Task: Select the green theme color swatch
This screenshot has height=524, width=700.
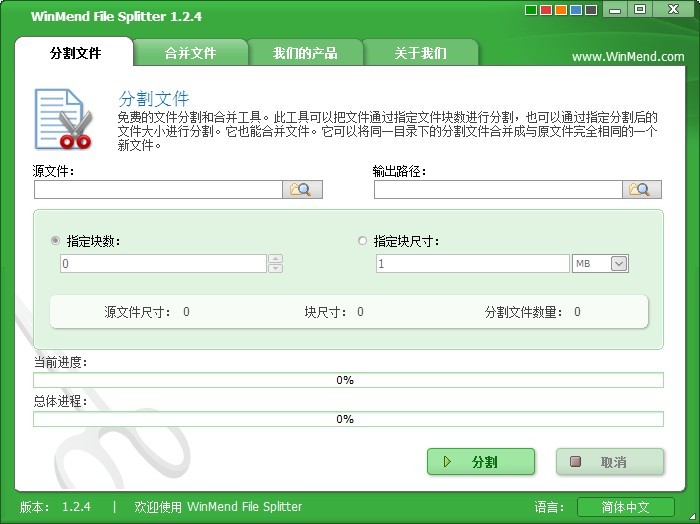Action: (x=531, y=11)
